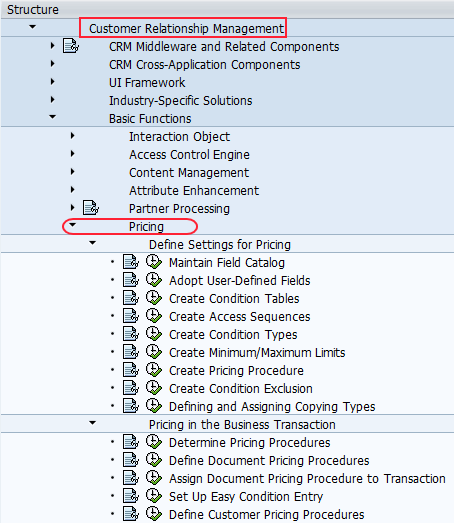Viewport: 454px width, 523px height.
Task: Click the Structure column header
Action: pyautogui.click(x=33, y=10)
